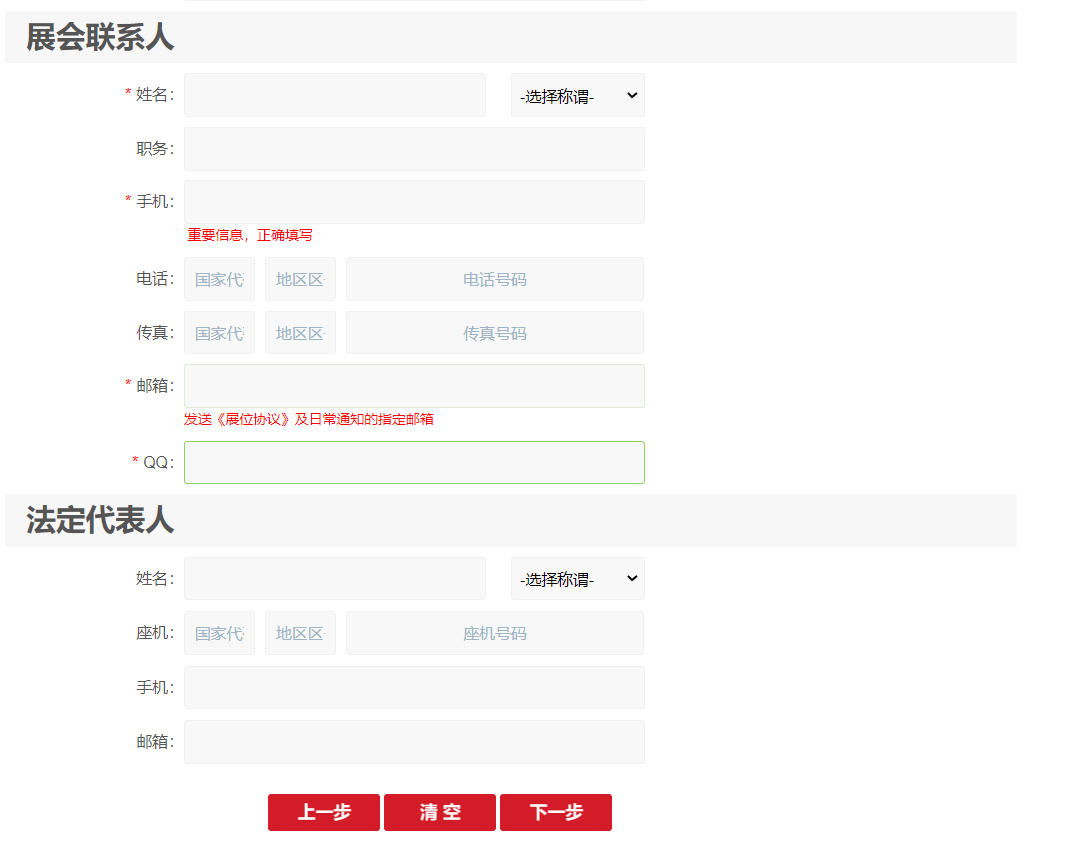
Task: Open the 选择称谓 dropdown under 展会联系人
Action: click(578, 95)
